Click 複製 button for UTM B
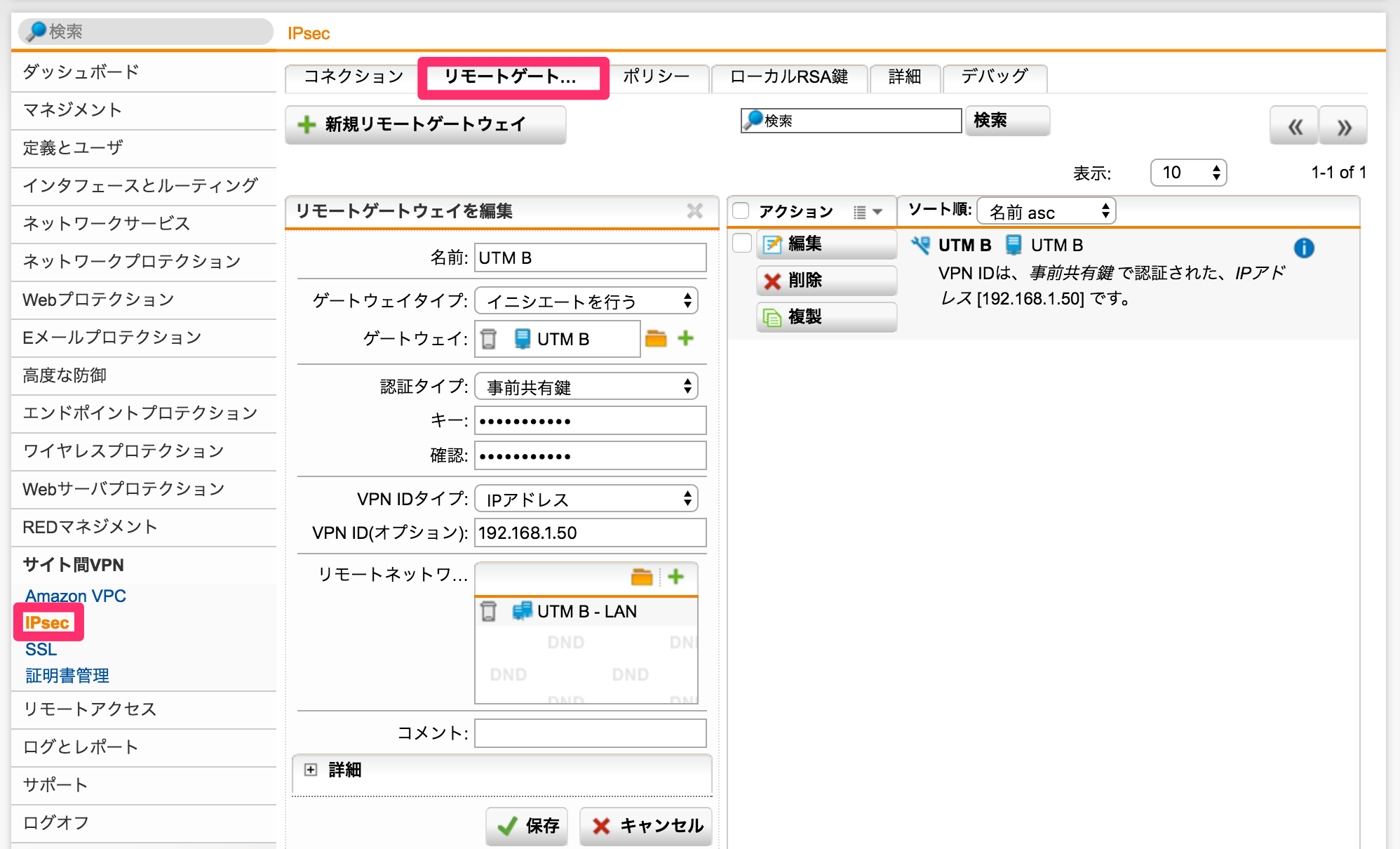 coord(826,317)
